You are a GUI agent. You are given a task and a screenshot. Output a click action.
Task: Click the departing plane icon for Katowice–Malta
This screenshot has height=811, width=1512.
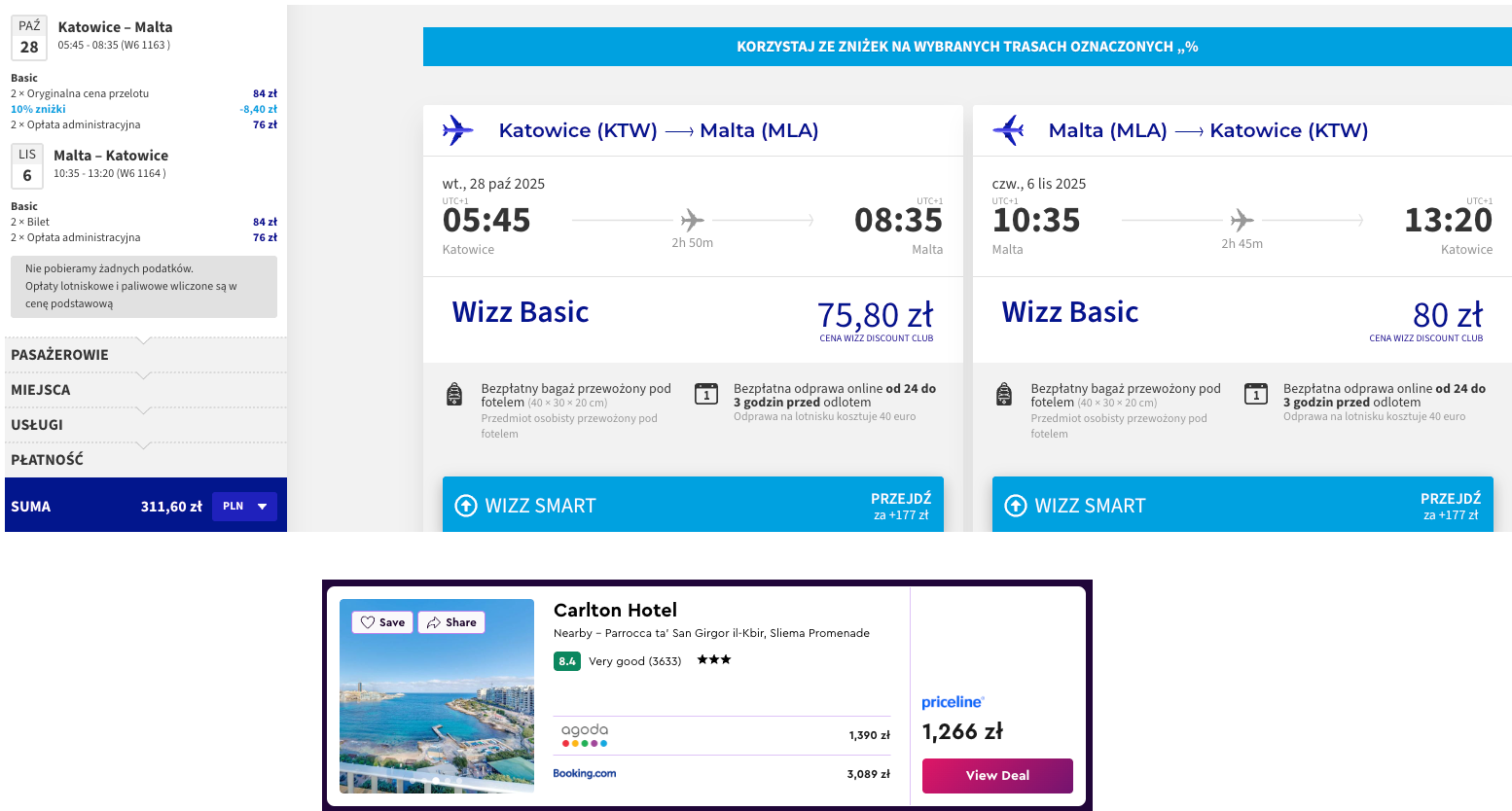click(457, 130)
